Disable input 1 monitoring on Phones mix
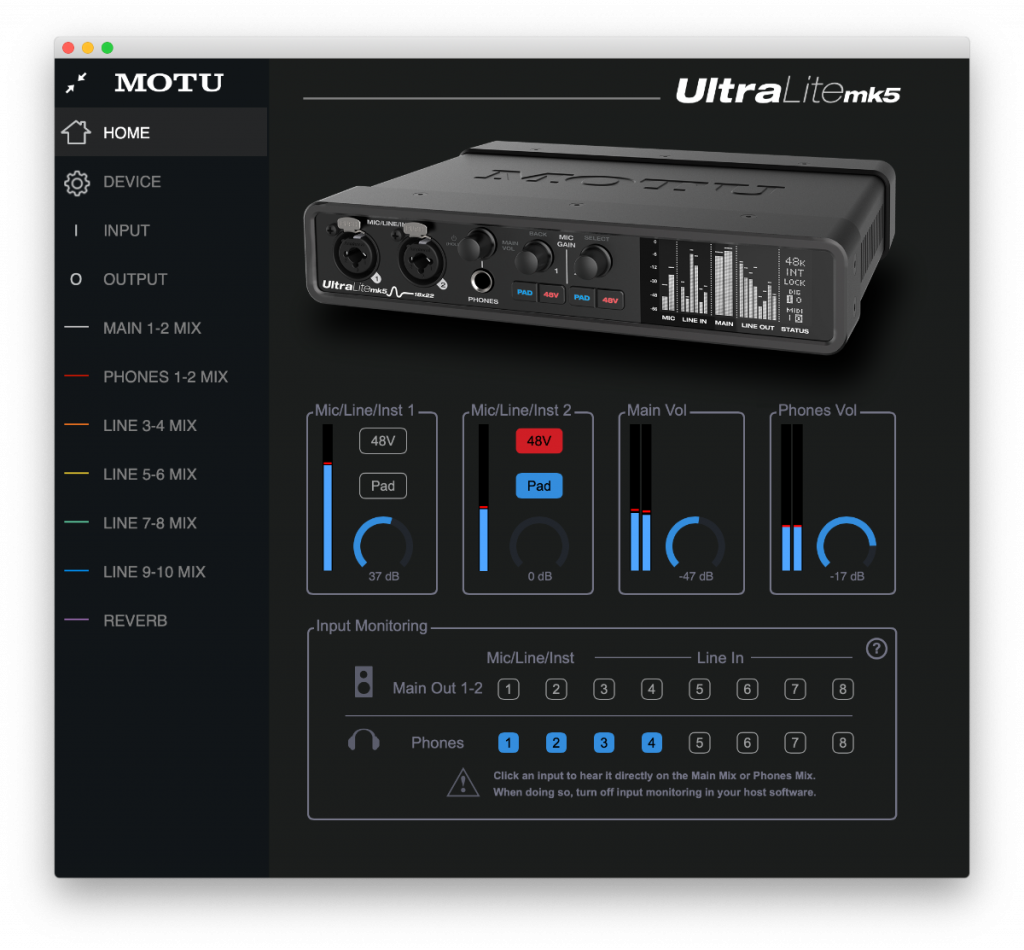 pos(508,743)
